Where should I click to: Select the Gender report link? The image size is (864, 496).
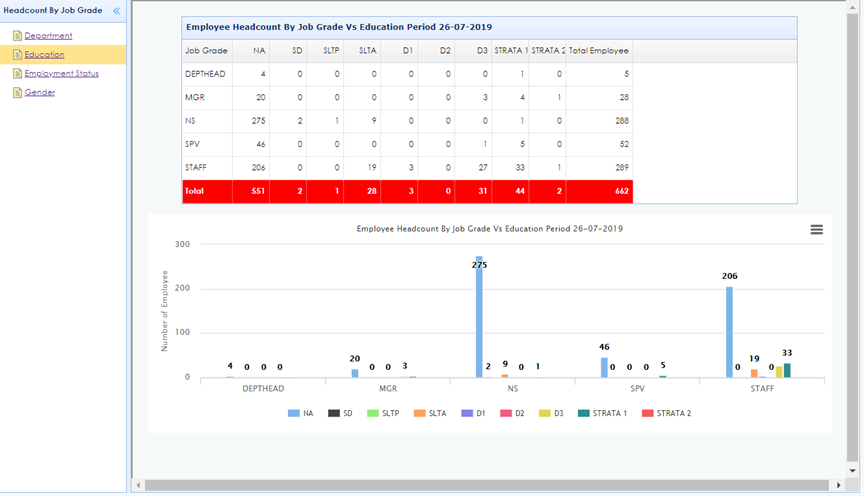click(x=40, y=93)
